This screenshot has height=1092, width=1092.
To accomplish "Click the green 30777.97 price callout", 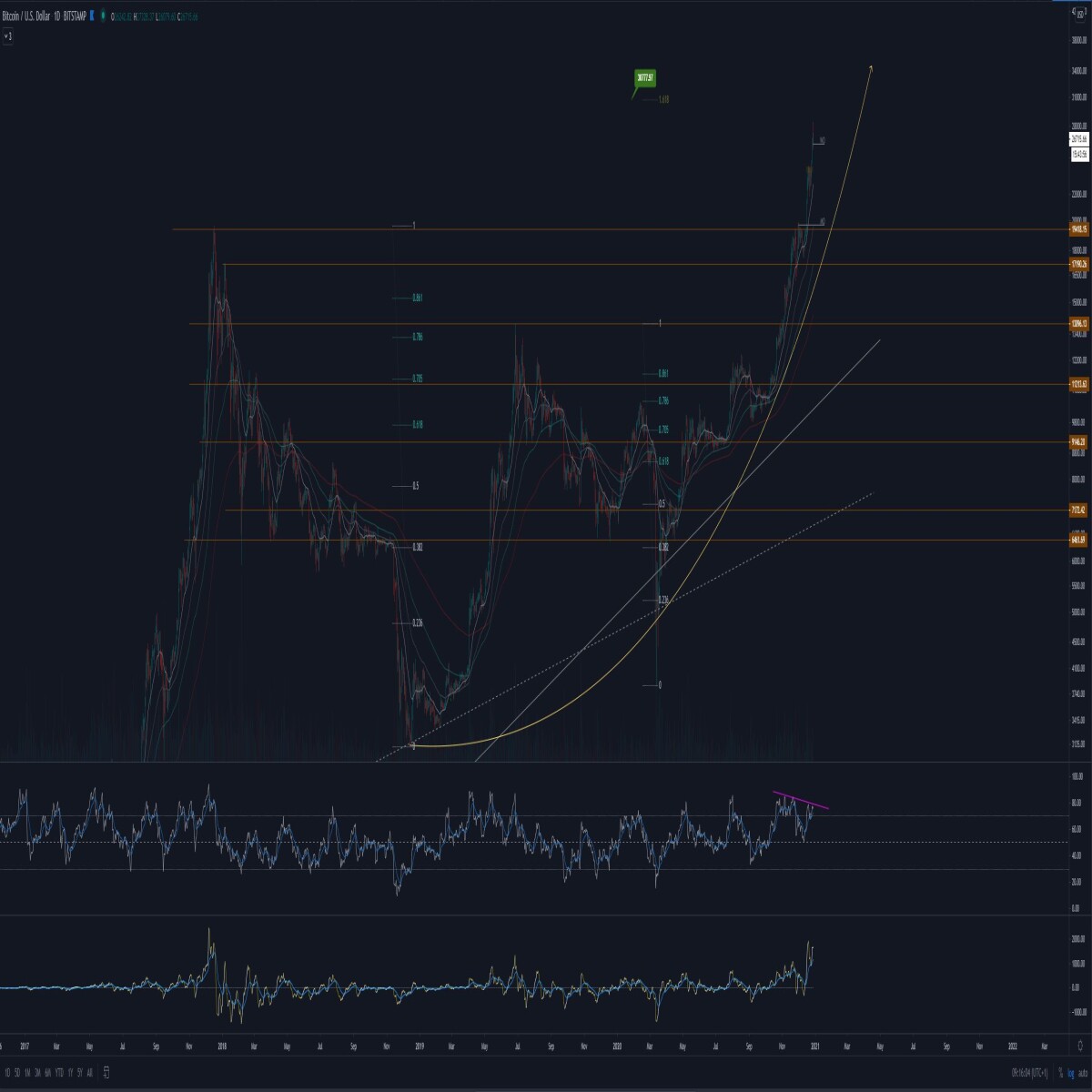I will click(x=645, y=78).
